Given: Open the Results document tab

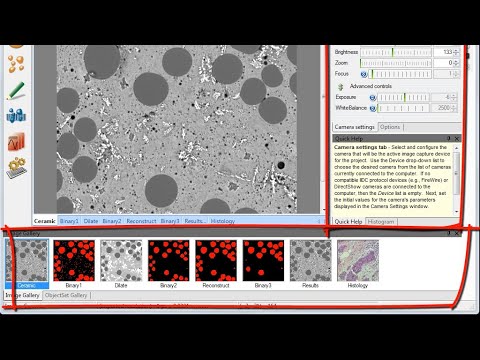Looking at the screenshot, I should (195, 221).
